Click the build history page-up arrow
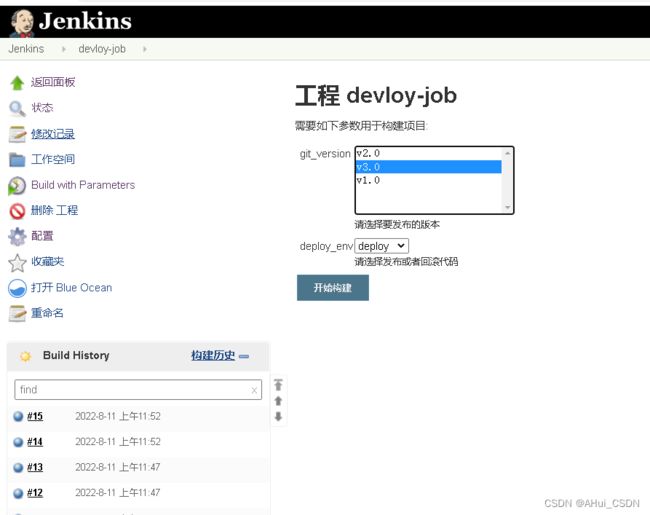 pos(278,401)
